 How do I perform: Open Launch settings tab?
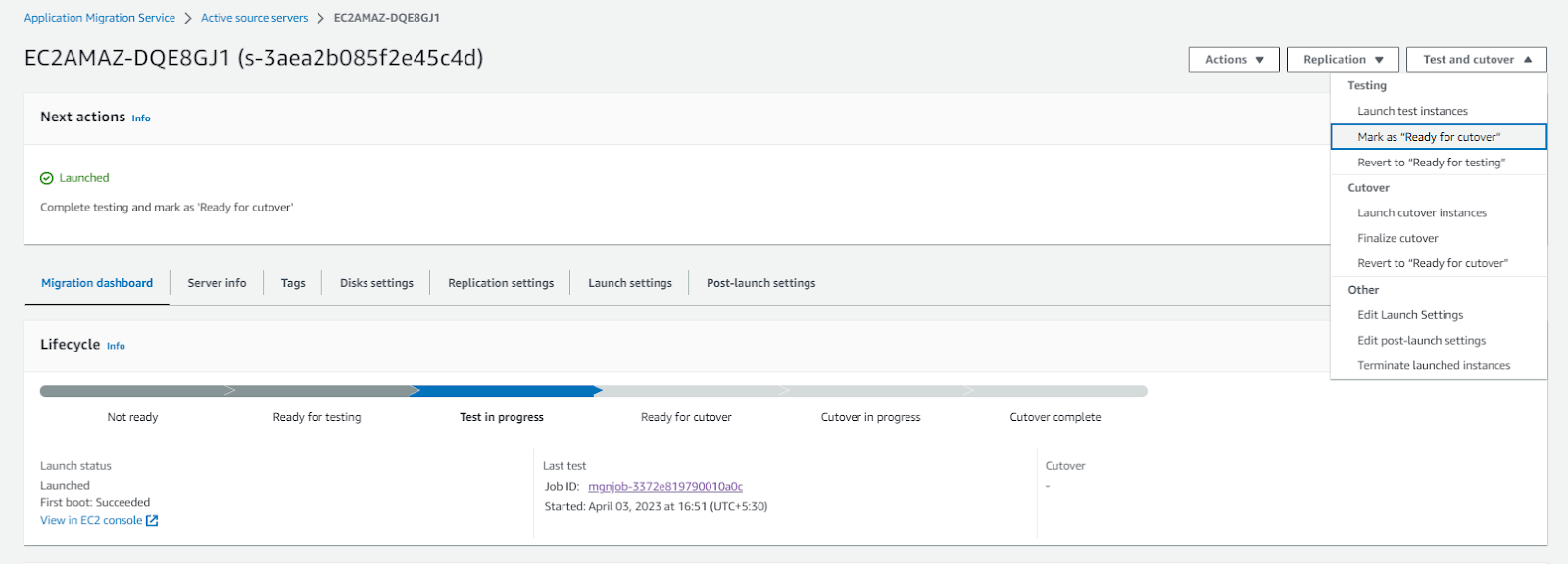(630, 283)
